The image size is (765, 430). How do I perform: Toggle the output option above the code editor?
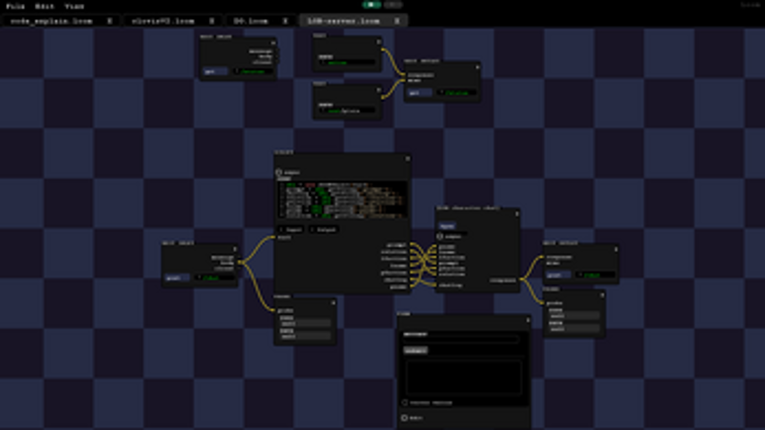pos(279,173)
